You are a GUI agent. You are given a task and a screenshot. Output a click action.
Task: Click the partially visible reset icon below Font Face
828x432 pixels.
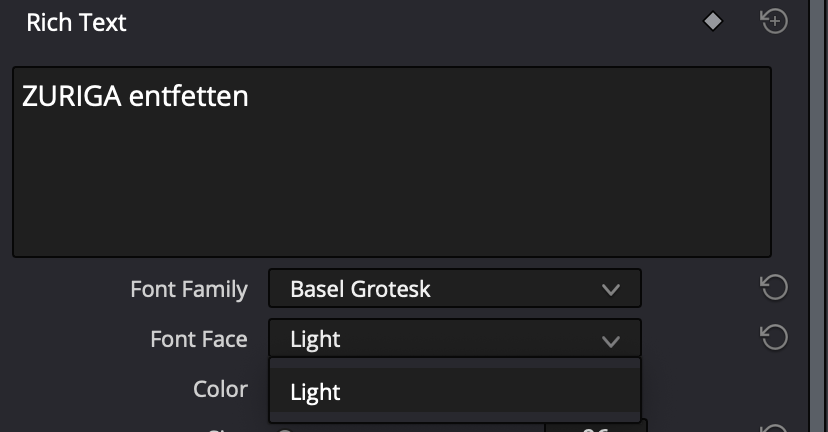pos(774,428)
